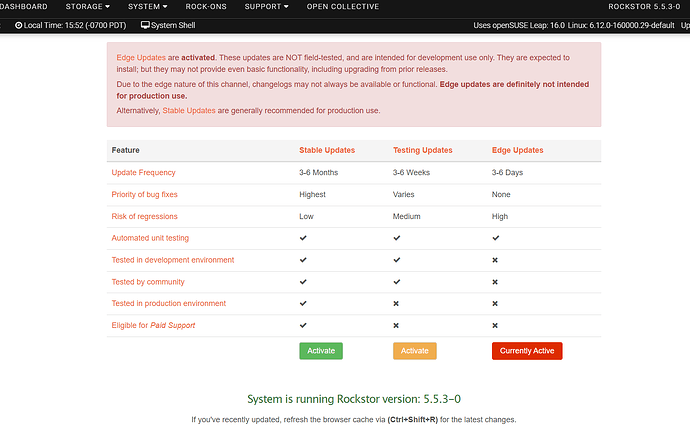Click the 'Varies' priority cell
Viewport: 690px width, 433px height.
pos(404,194)
